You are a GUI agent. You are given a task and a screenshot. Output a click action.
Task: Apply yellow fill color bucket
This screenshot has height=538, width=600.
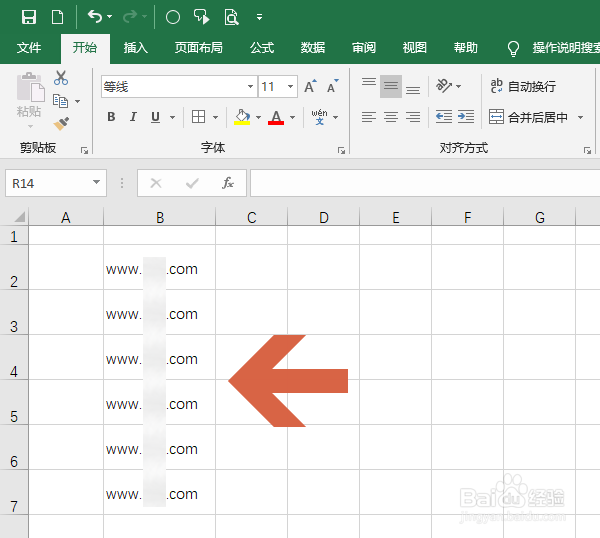click(x=242, y=117)
